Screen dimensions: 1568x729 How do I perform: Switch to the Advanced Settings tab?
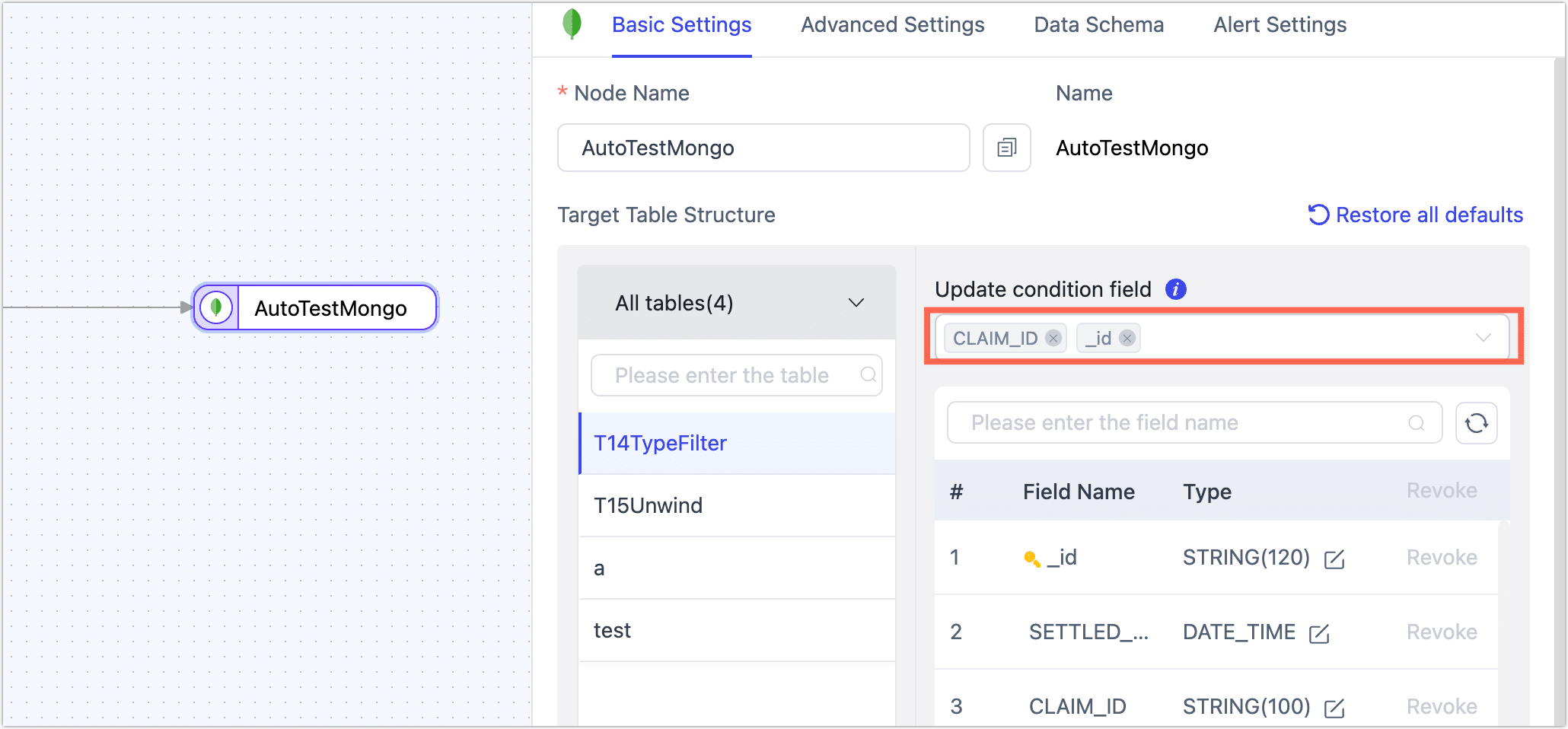(x=892, y=25)
